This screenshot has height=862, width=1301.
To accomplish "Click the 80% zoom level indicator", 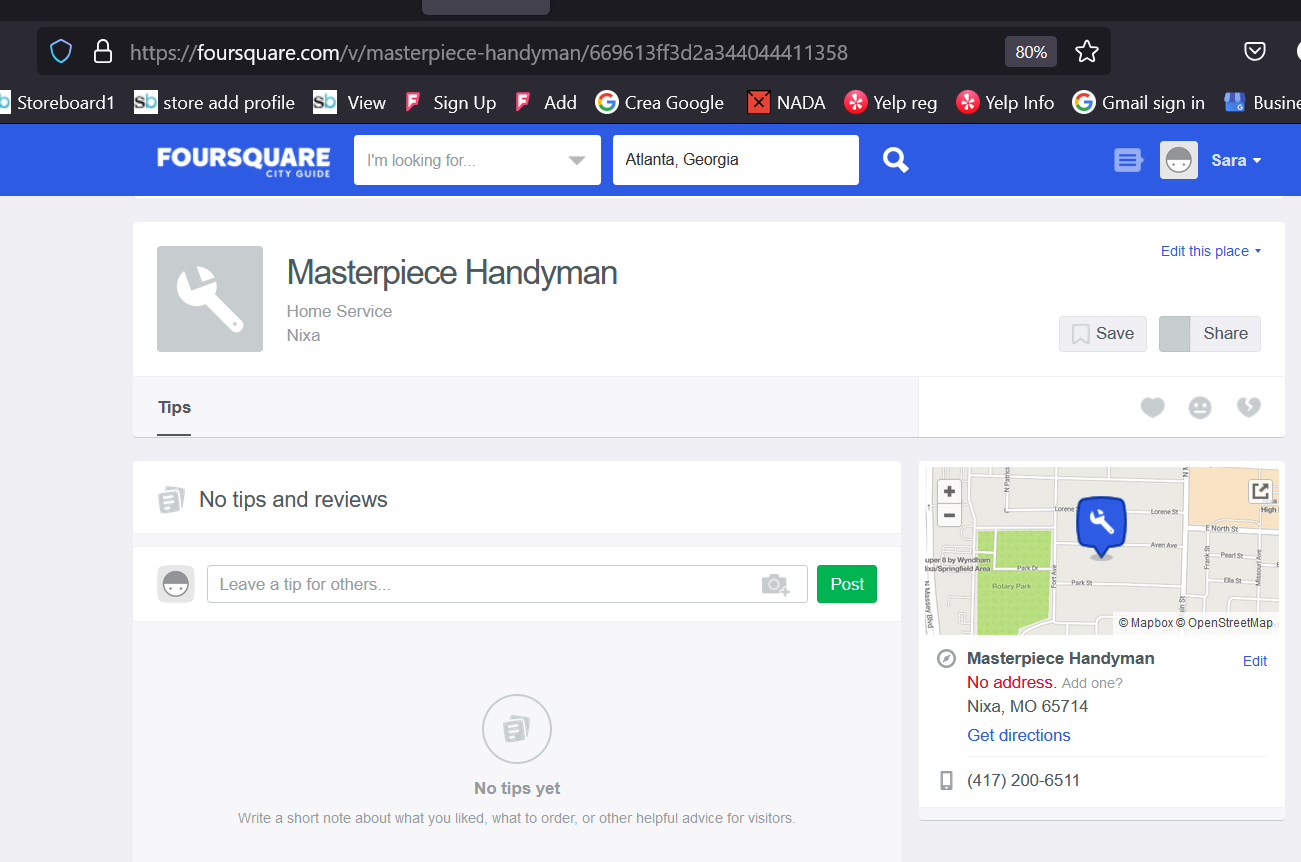I will click(1031, 52).
